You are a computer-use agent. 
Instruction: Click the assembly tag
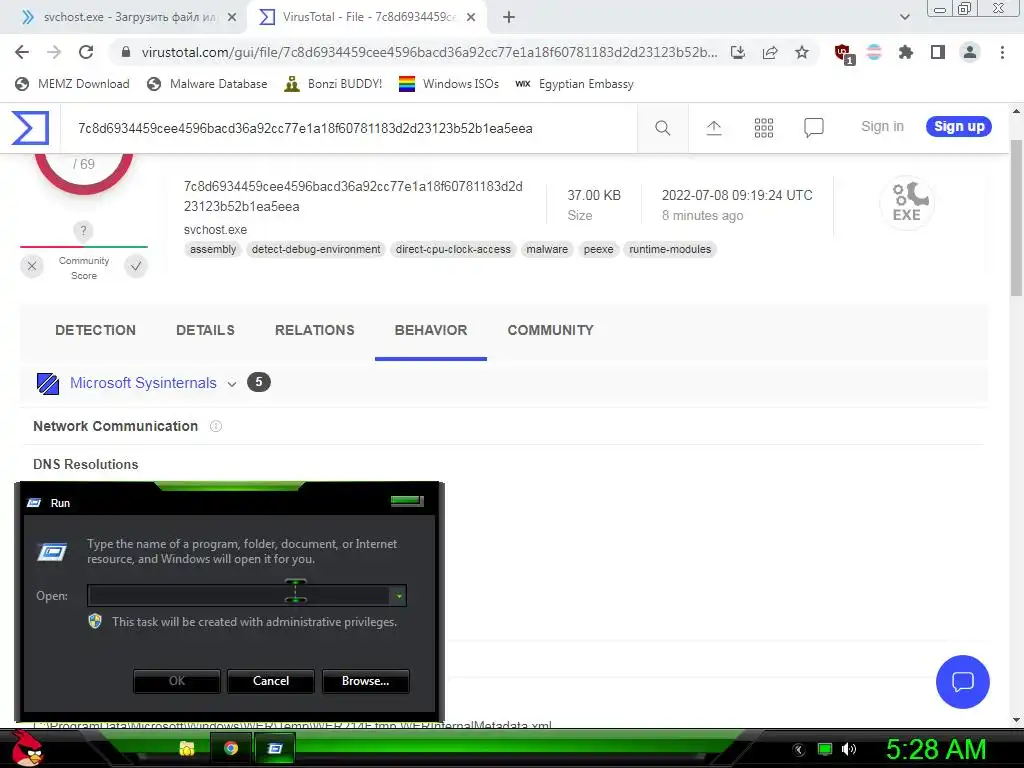(x=213, y=249)
